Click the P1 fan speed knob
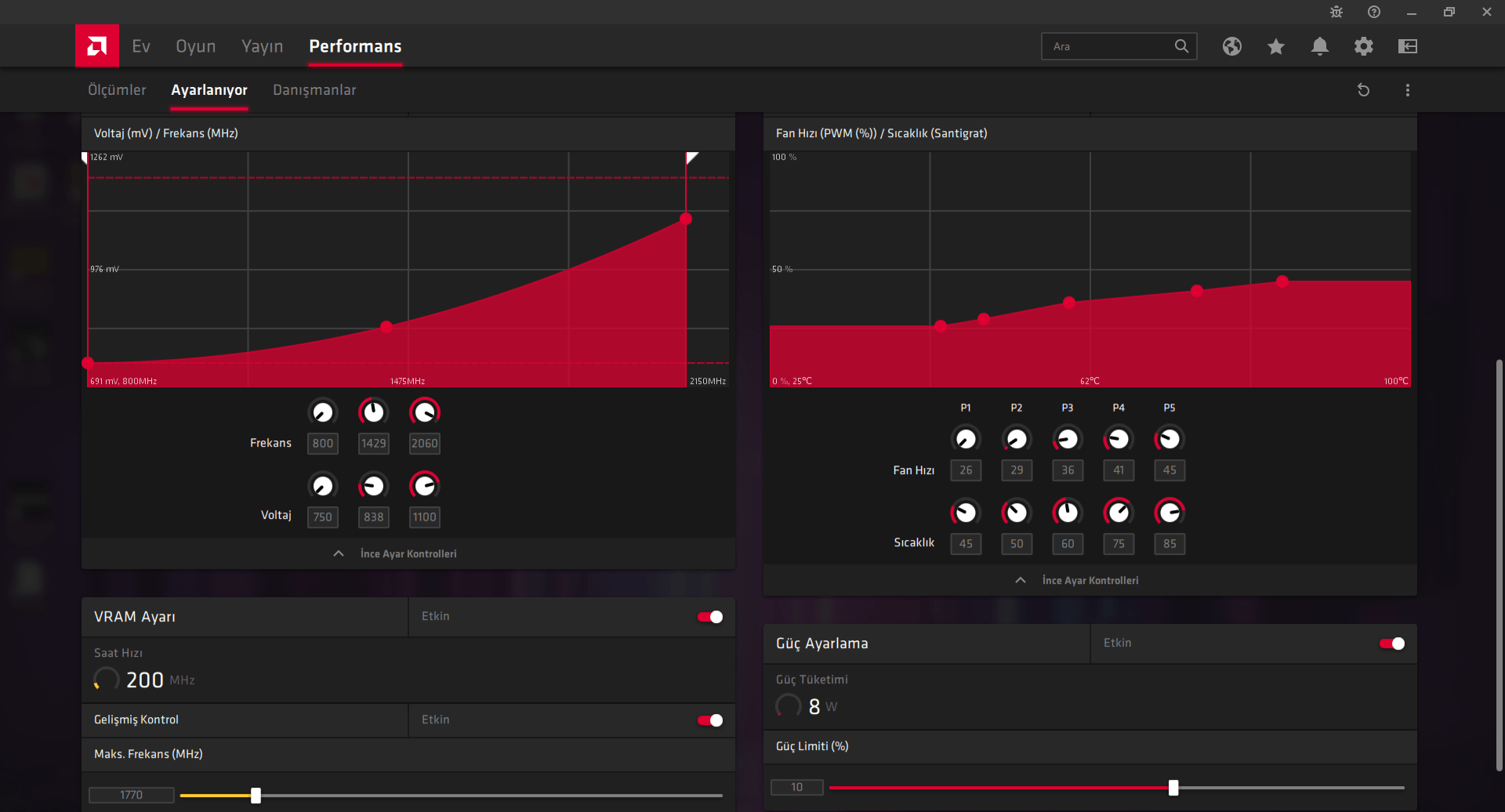The width and height of the screenshot is (1505, 812). pos(966,439)
